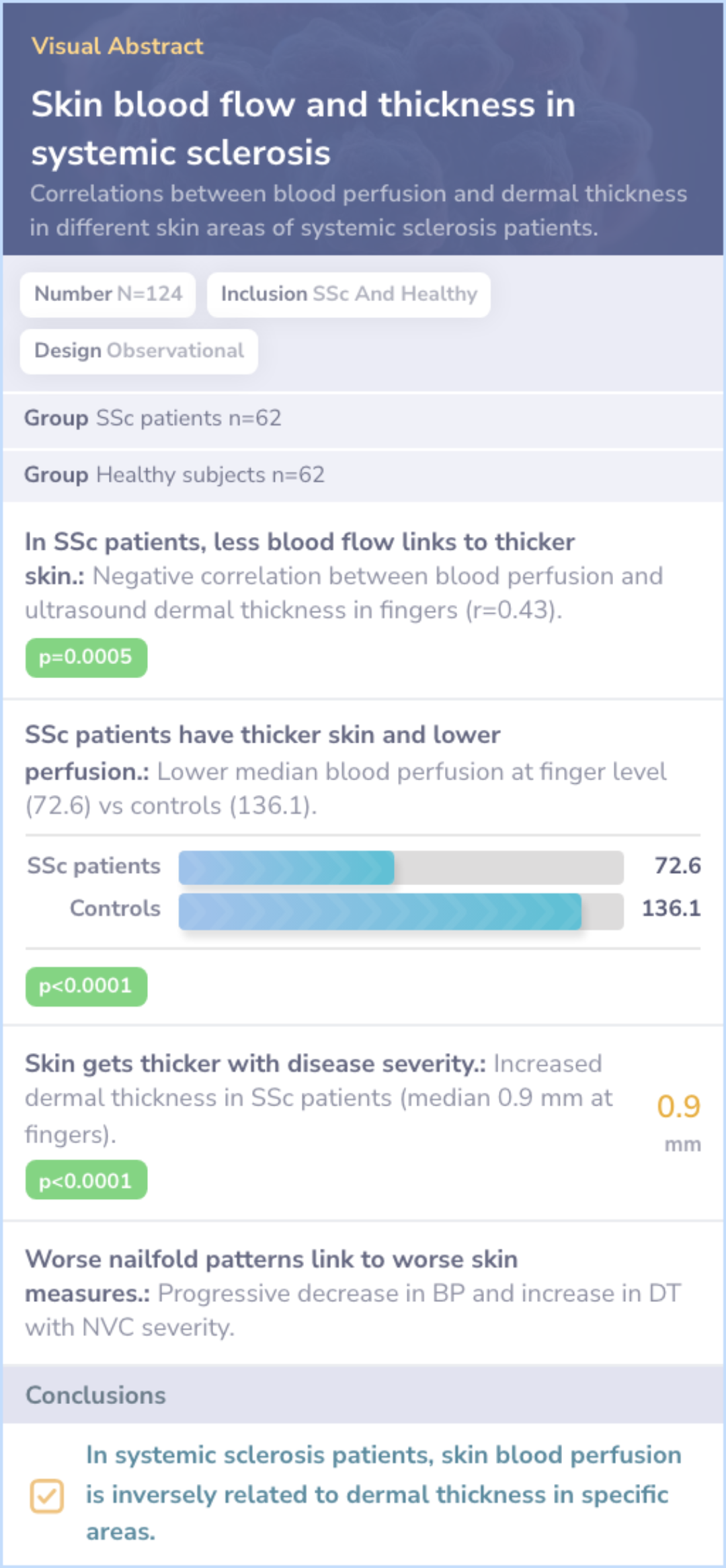Click the SSc patients perfusion bar

(286, 867)
